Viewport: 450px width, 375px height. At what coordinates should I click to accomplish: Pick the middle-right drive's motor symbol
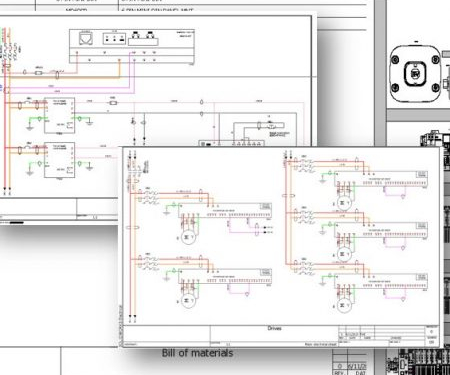coord(344,255)
